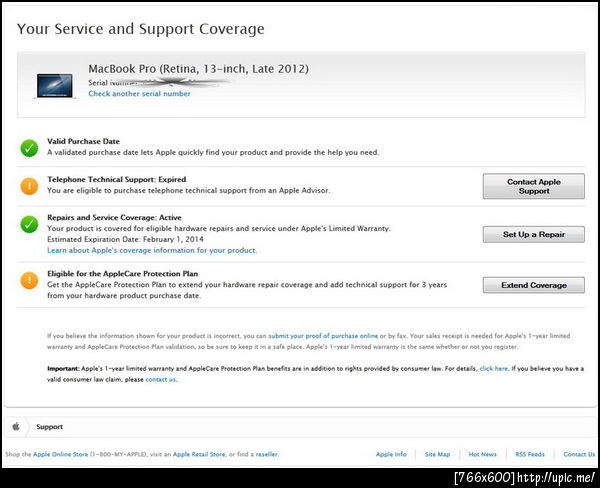Open the 'click here' consumer law details link
The image size is (600, 488).
[493, 369]
